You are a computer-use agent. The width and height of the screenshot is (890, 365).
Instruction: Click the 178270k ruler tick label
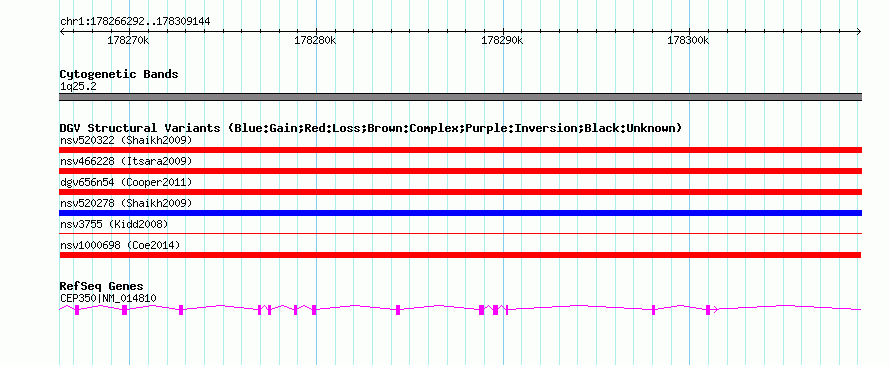128,41
